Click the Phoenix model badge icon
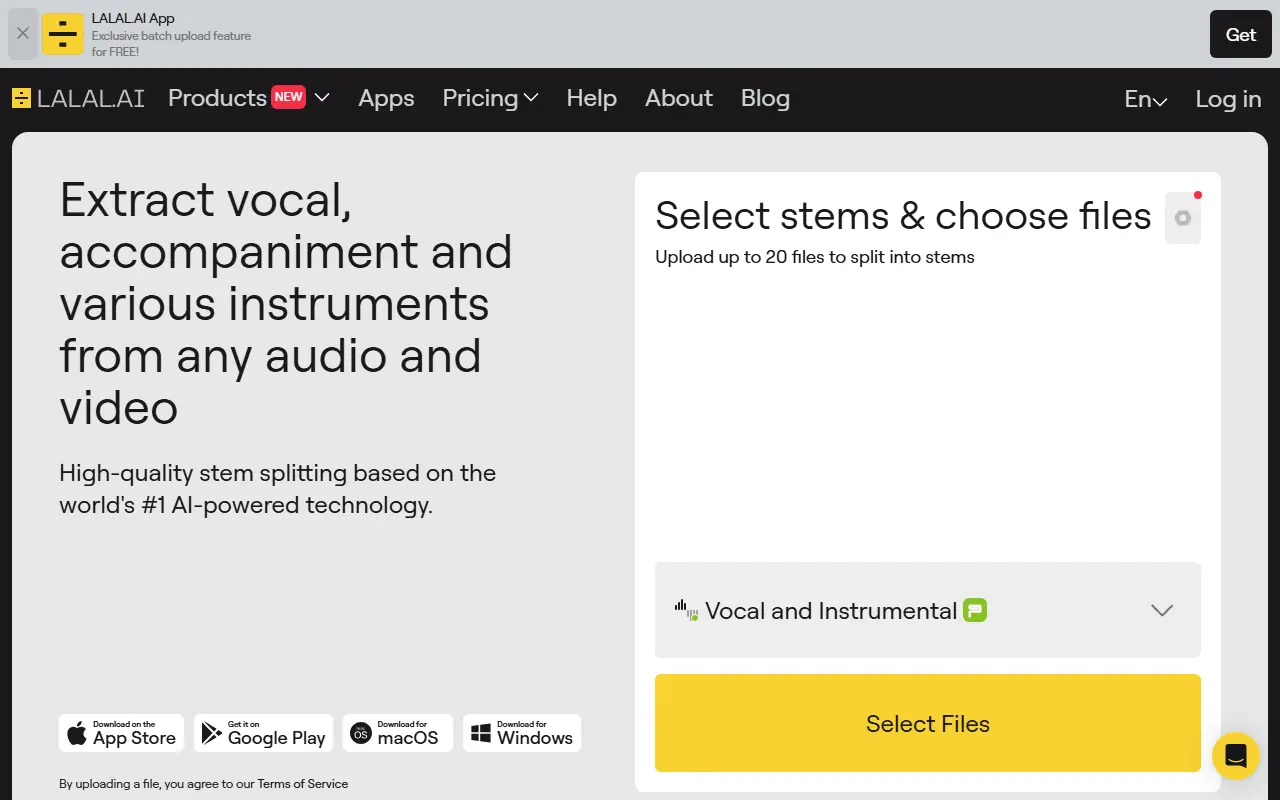Image resolution: width=1280 pixels, height=800 pixels. click(x=975, y=610)
